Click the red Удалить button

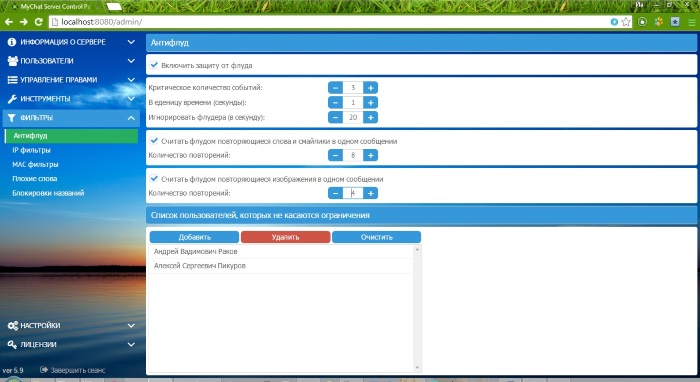point(286,237)
